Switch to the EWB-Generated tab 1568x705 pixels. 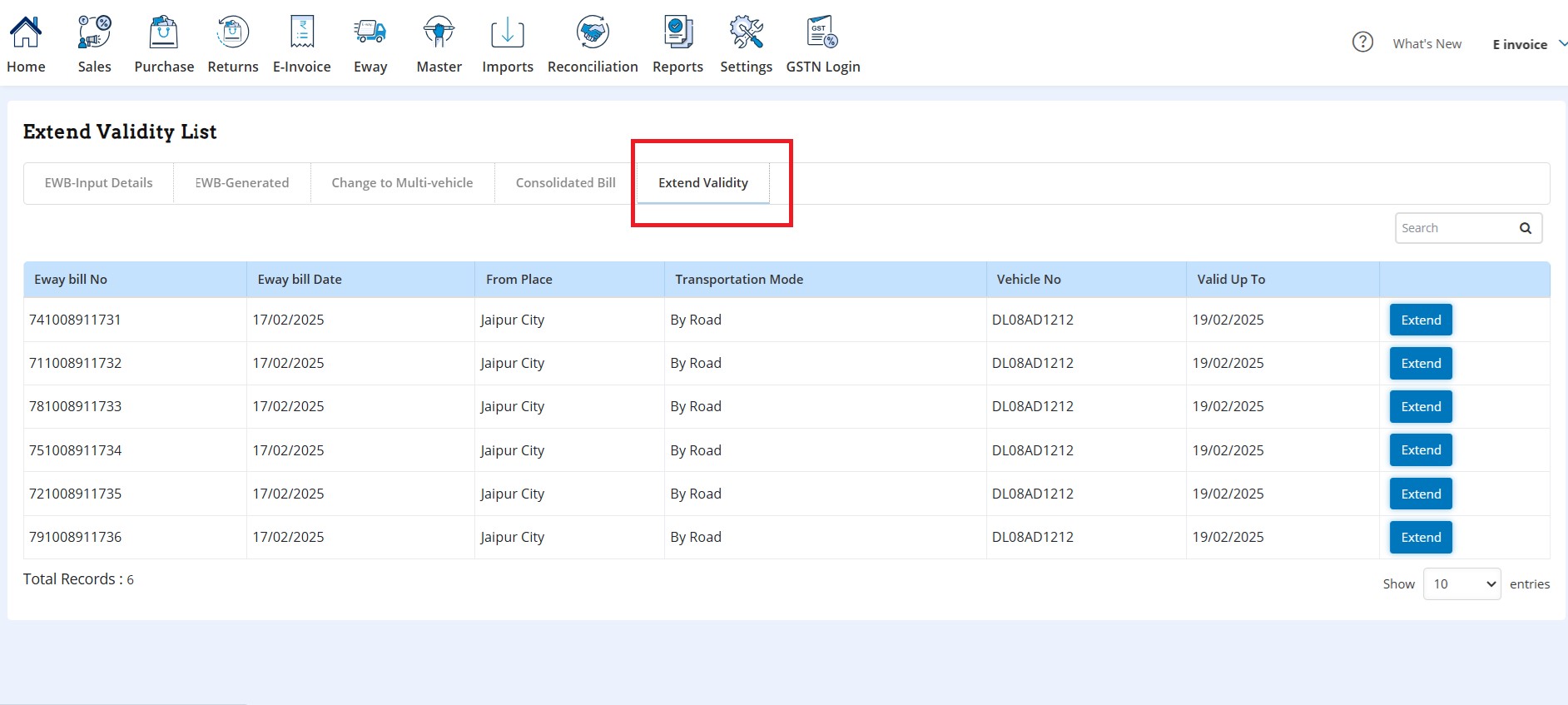coord(242,183)
